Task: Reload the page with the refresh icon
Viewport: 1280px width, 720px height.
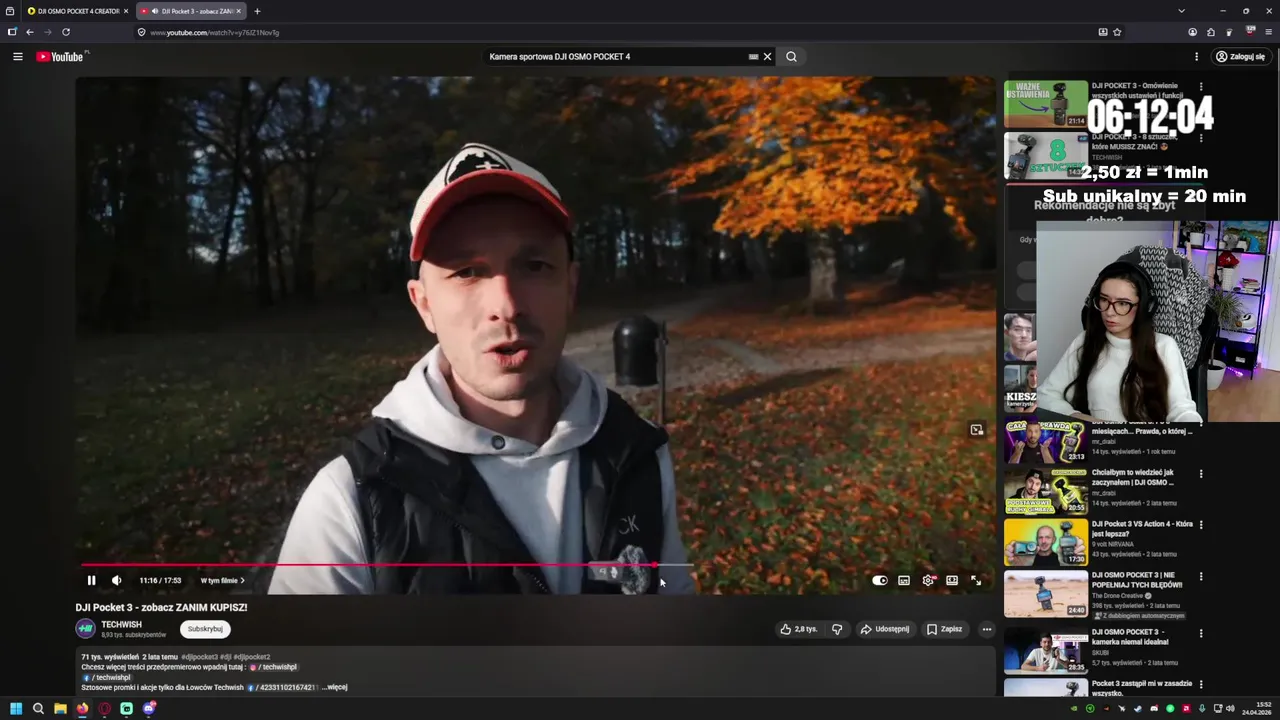Action: click(x=66, y=32)
